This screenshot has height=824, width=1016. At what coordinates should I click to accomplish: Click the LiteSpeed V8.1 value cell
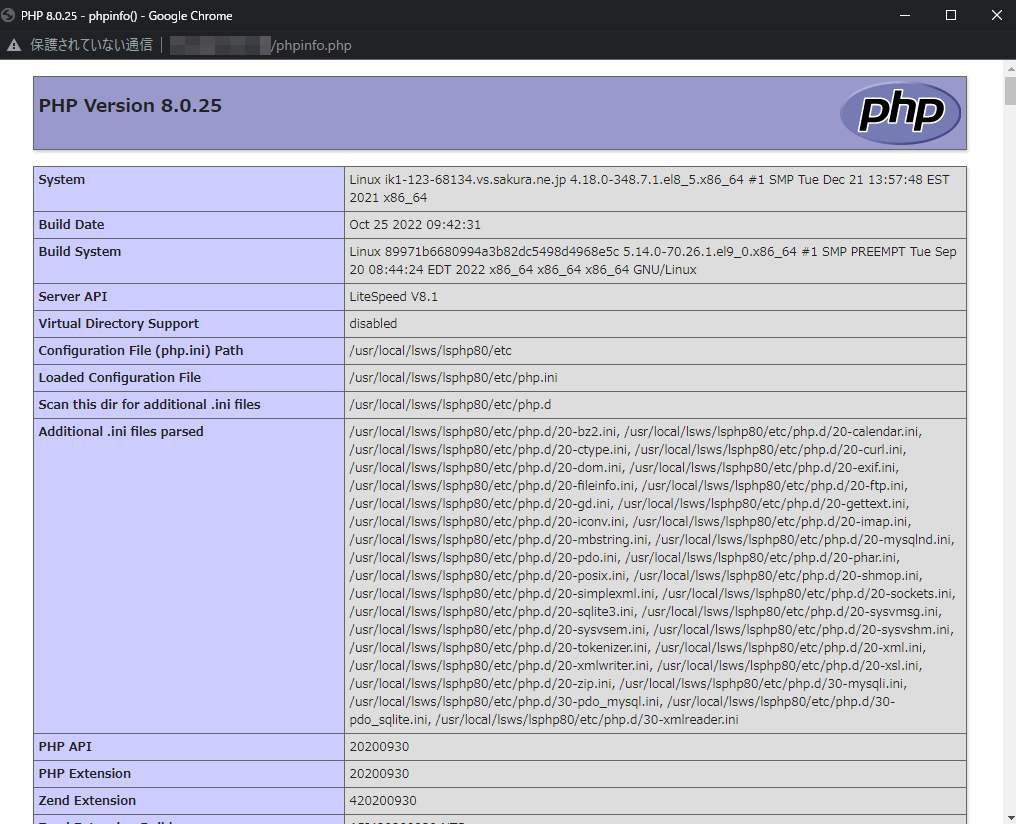pyautogui.click(x=393, y=297)
